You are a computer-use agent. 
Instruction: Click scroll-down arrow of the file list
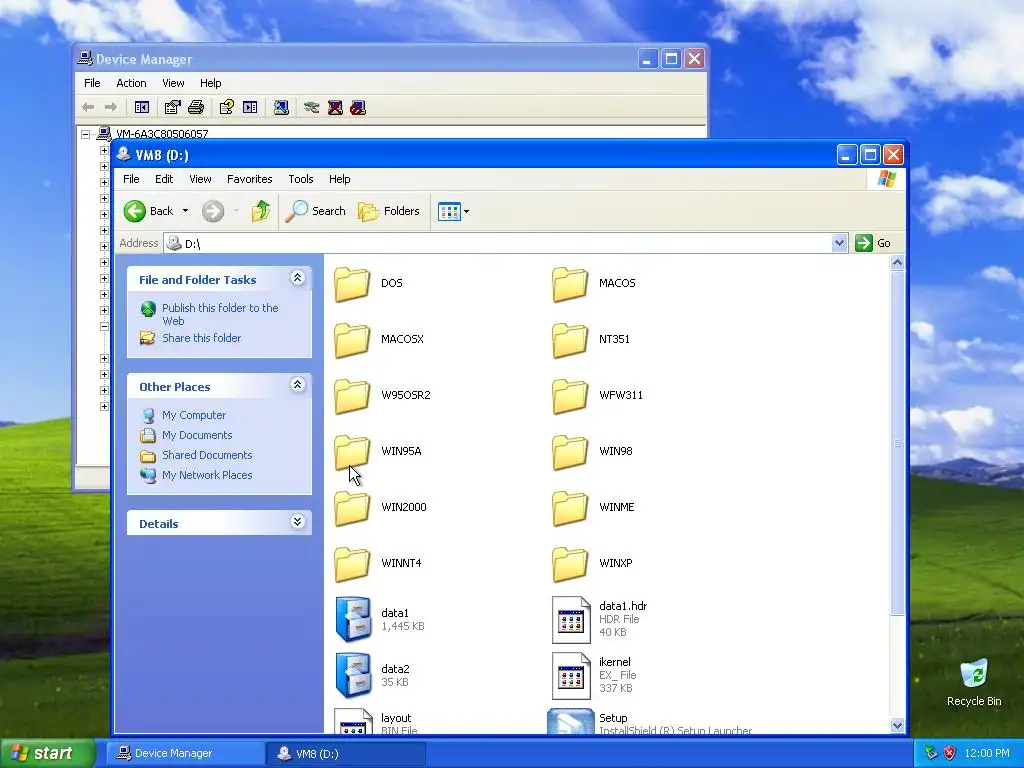(x=897, y=725)
